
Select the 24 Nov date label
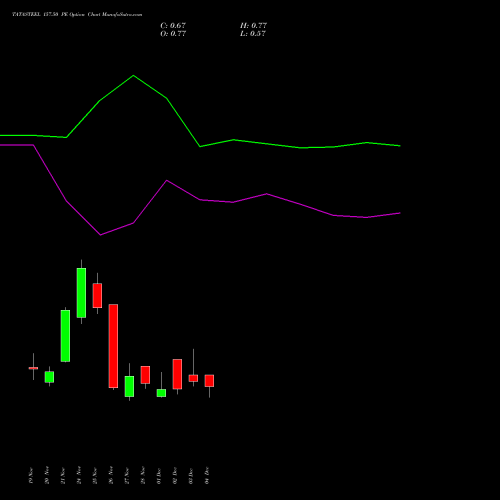coord(79,476)
